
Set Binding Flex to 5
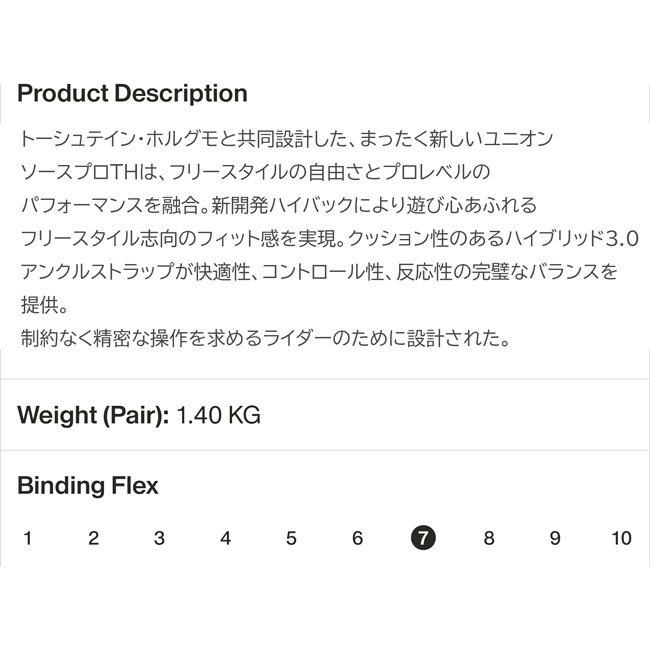coord(291,538)
